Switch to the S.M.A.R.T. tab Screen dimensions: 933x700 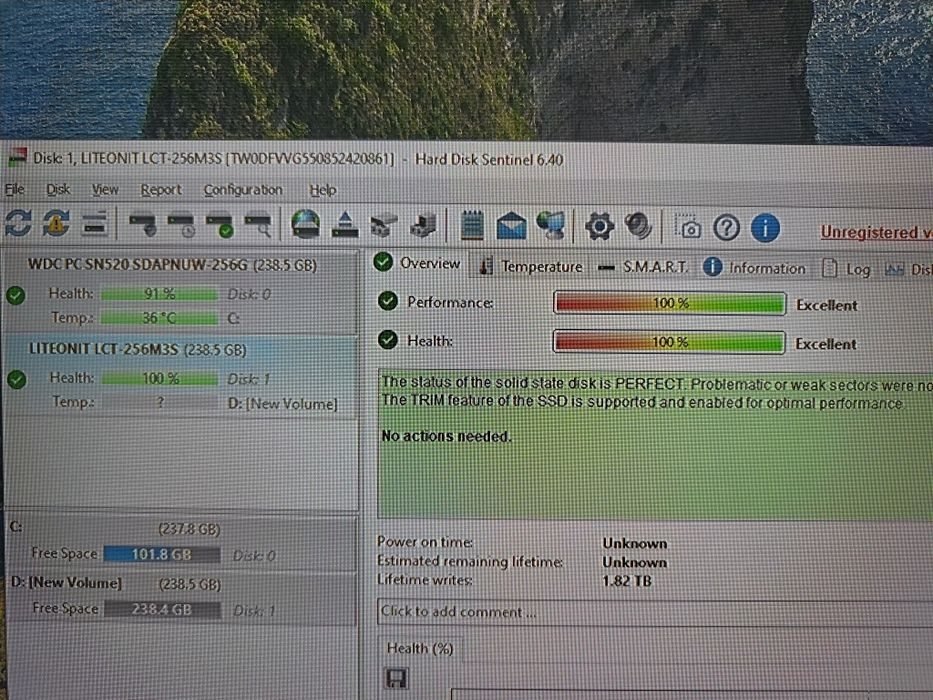[x=643, y=267]
